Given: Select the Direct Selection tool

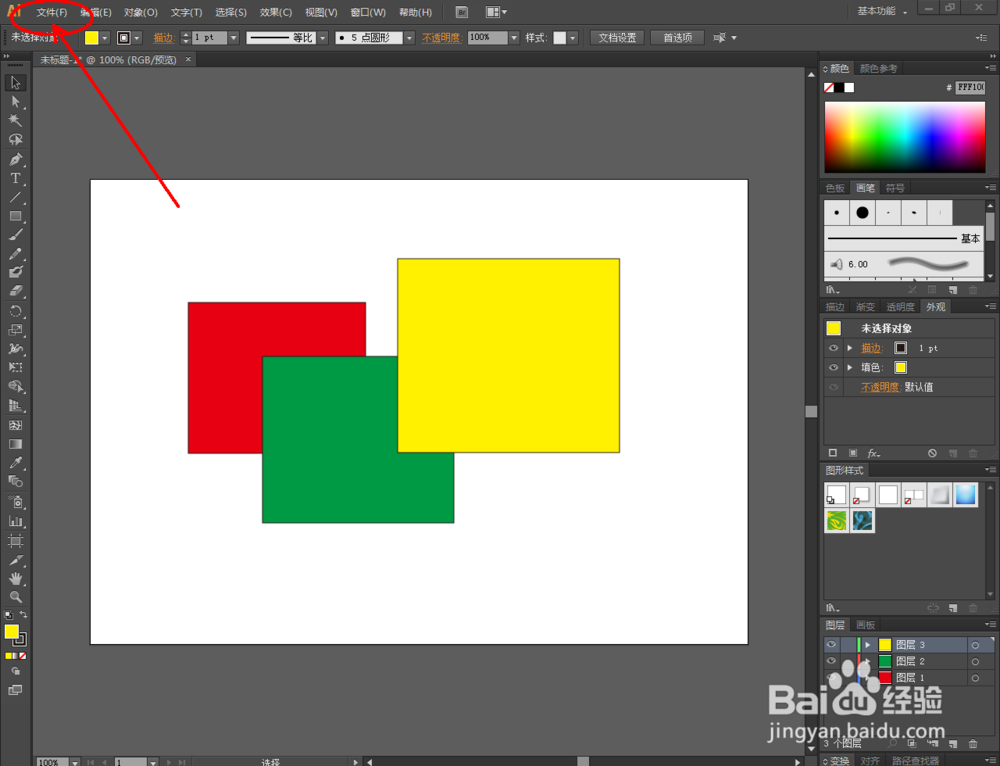Looking at the screenshot, I should tap(15, 102).
